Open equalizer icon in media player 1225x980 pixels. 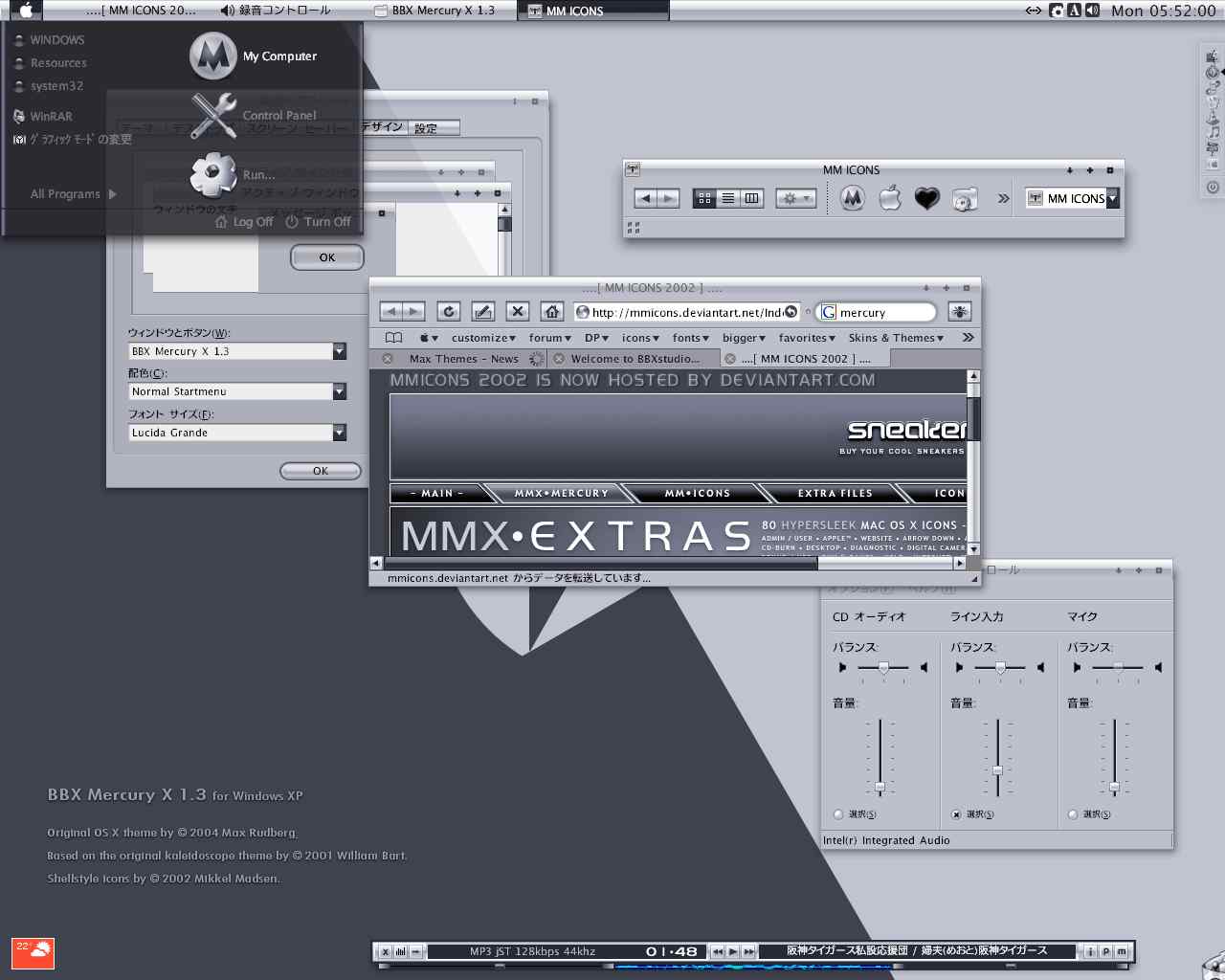click(x=400, y=951)
